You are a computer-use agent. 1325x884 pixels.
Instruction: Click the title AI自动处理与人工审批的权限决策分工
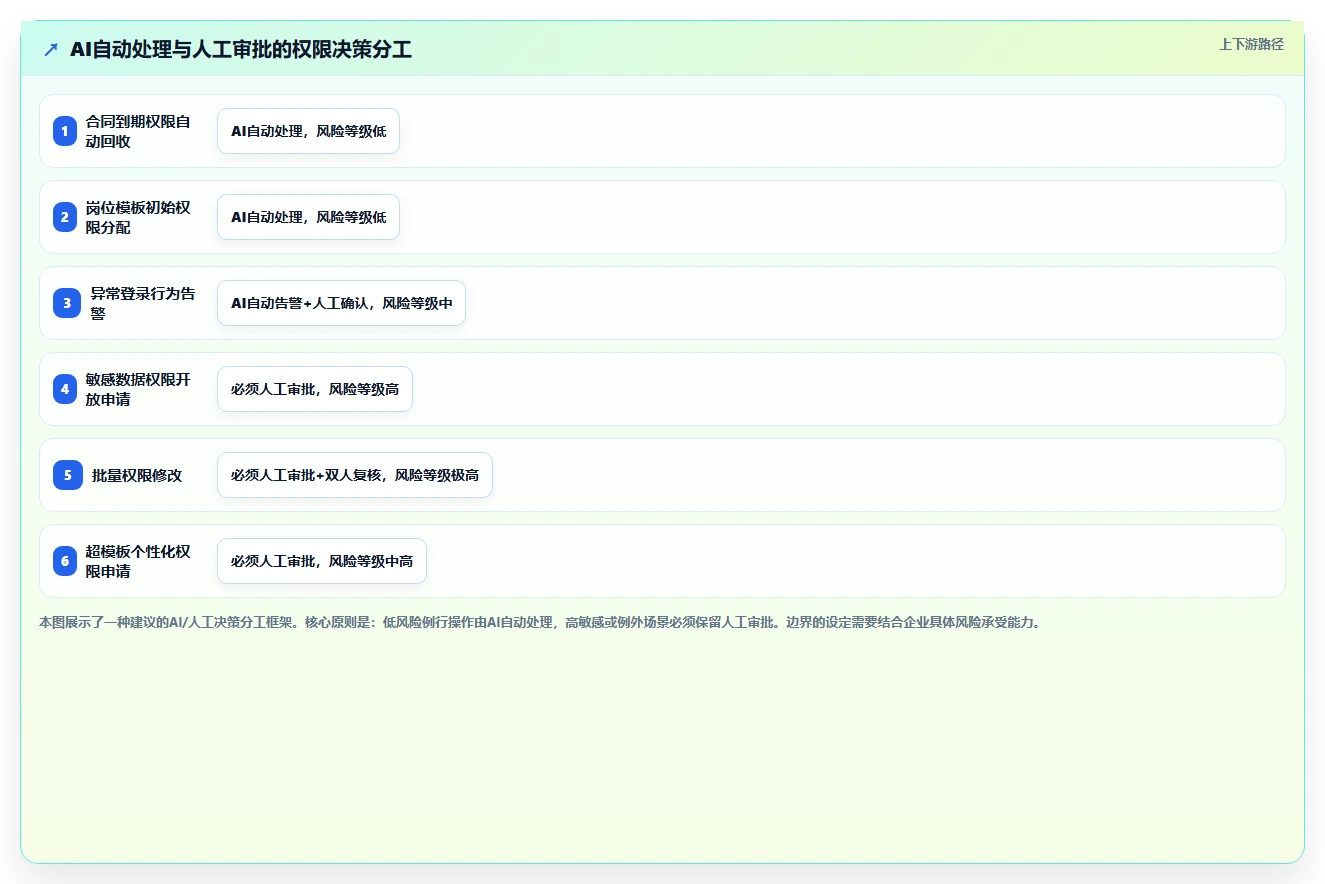pyautogui.click(x=241, y=49)
